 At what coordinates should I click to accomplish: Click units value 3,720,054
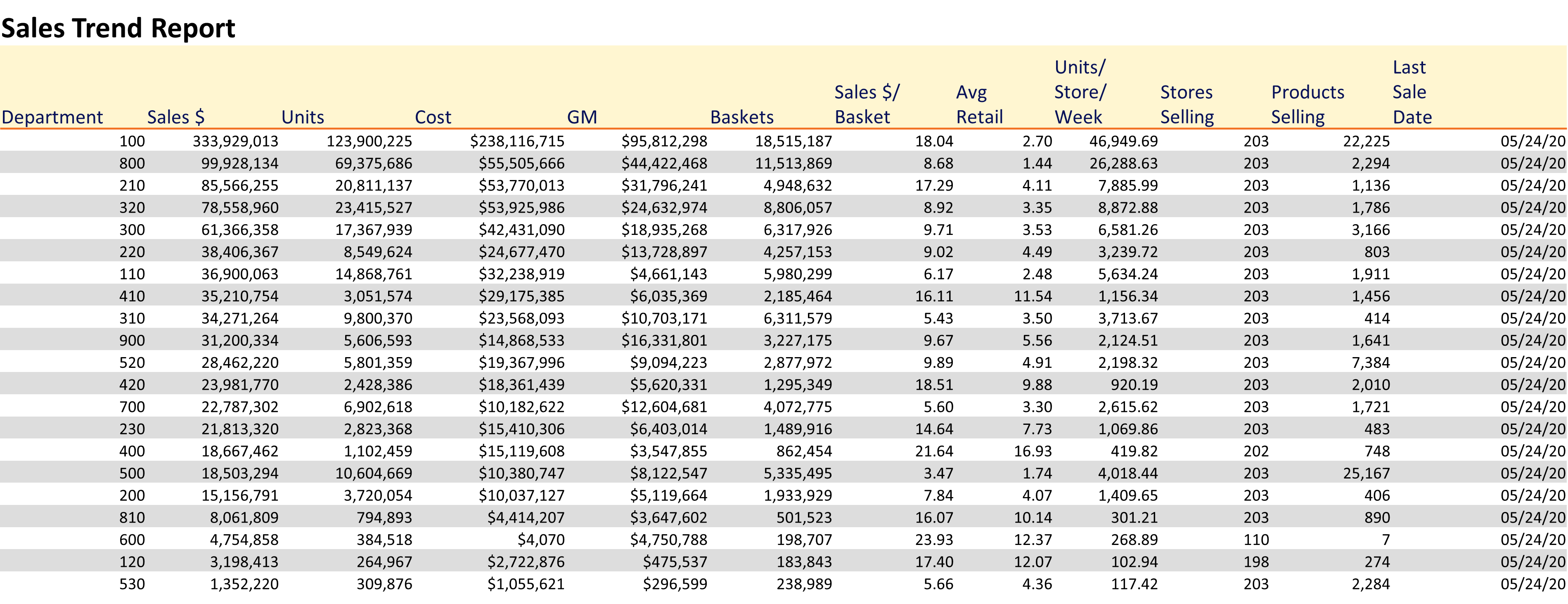pos(378,495)
